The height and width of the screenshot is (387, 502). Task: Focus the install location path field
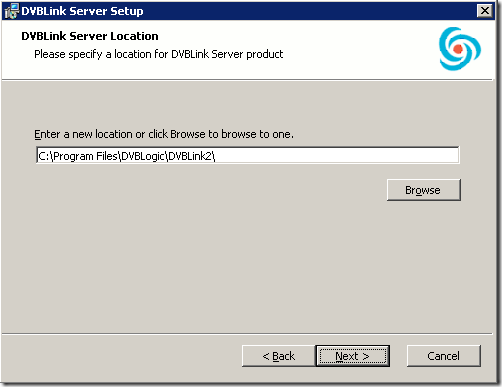point(248,155)
